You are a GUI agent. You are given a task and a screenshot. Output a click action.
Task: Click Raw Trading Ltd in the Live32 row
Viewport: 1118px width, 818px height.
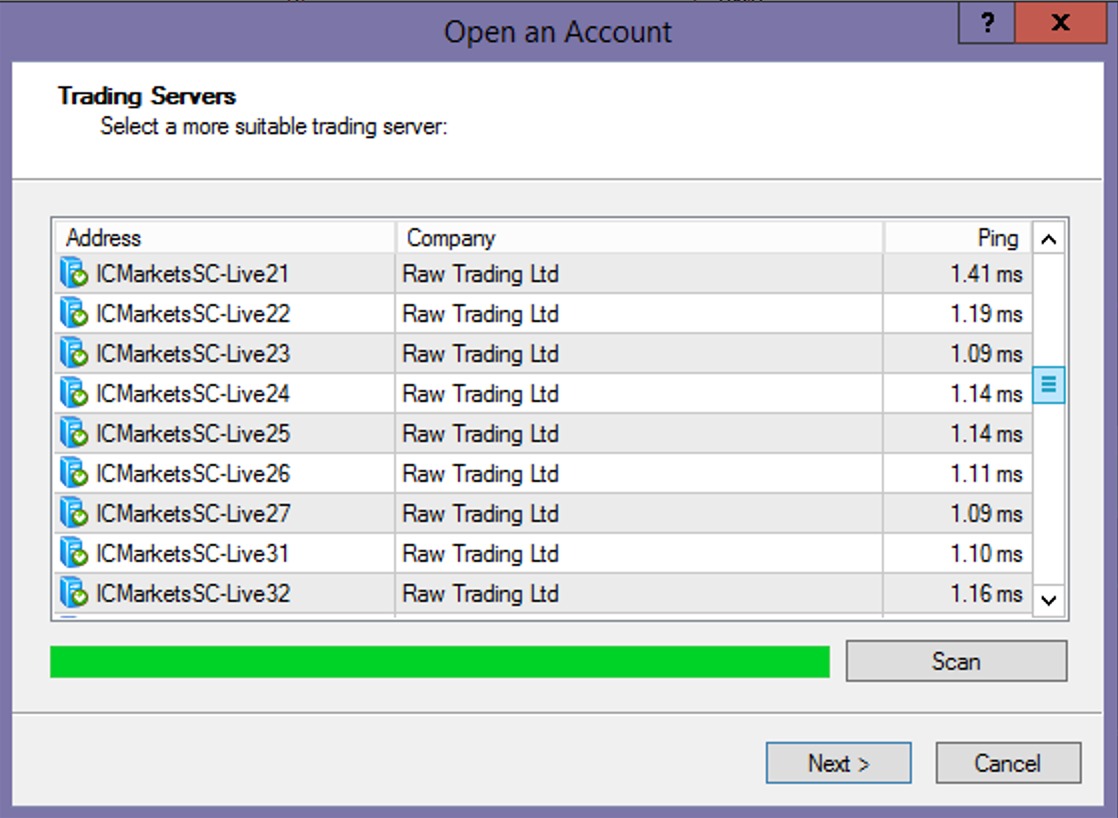tap(481, 593)
